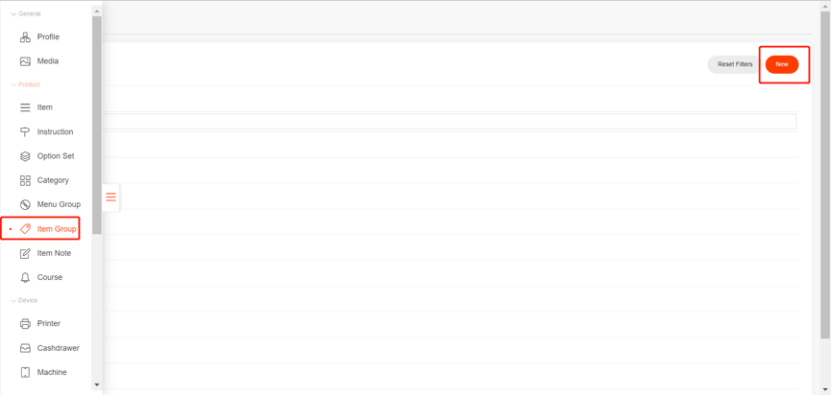Click the Media image icon
Screen dimensions: 831x396
pyautogui.click(x=25, y=61)
